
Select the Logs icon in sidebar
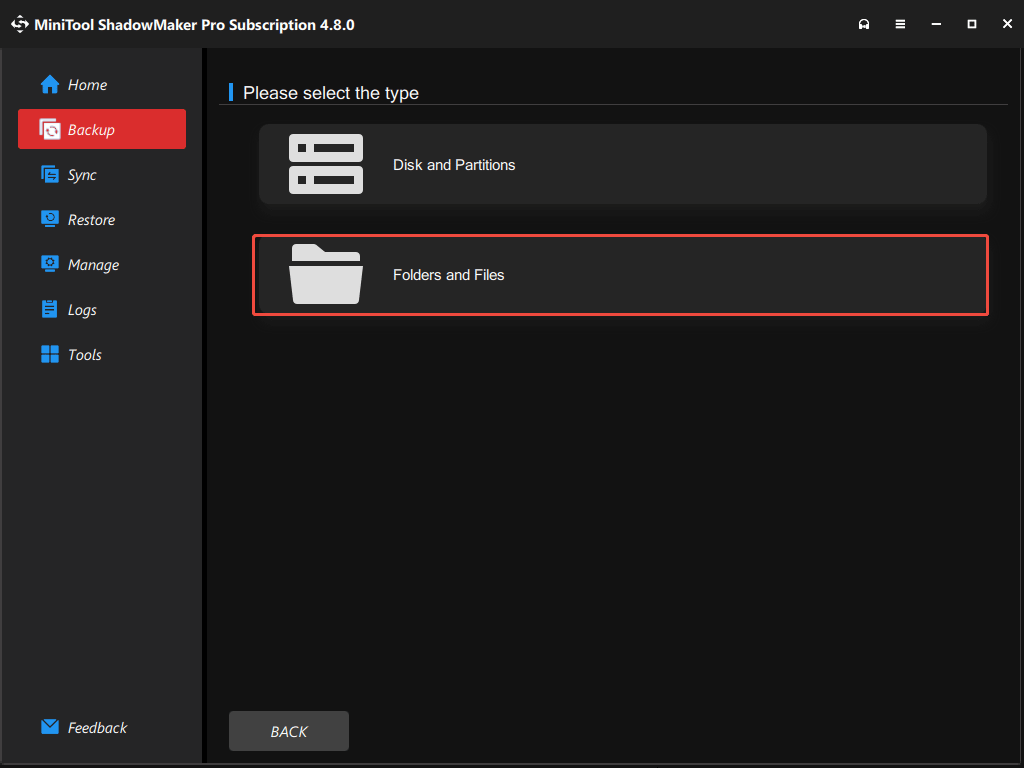(x=49, y=309)
